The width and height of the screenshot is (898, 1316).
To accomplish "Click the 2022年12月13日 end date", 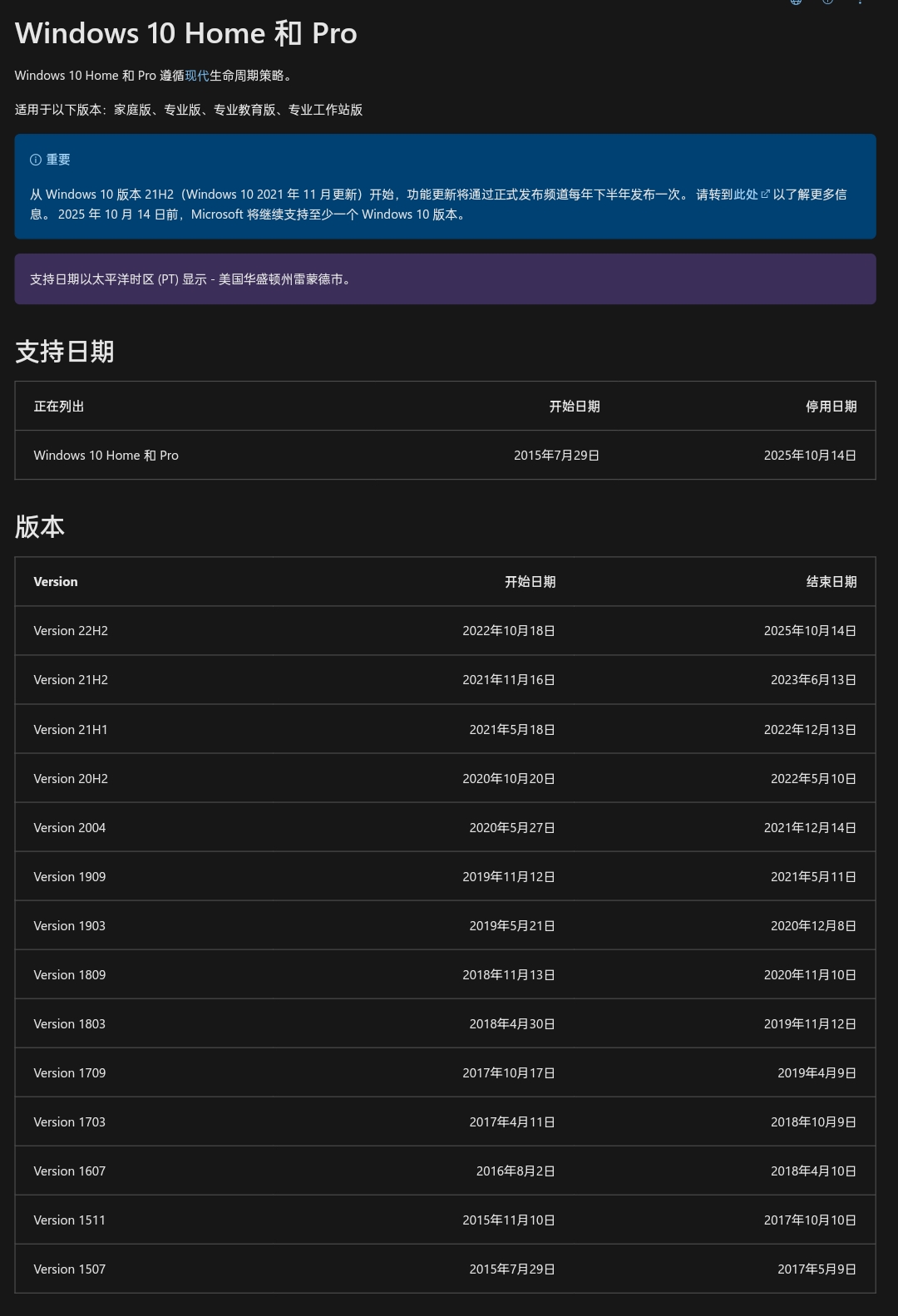I will 810,730.
